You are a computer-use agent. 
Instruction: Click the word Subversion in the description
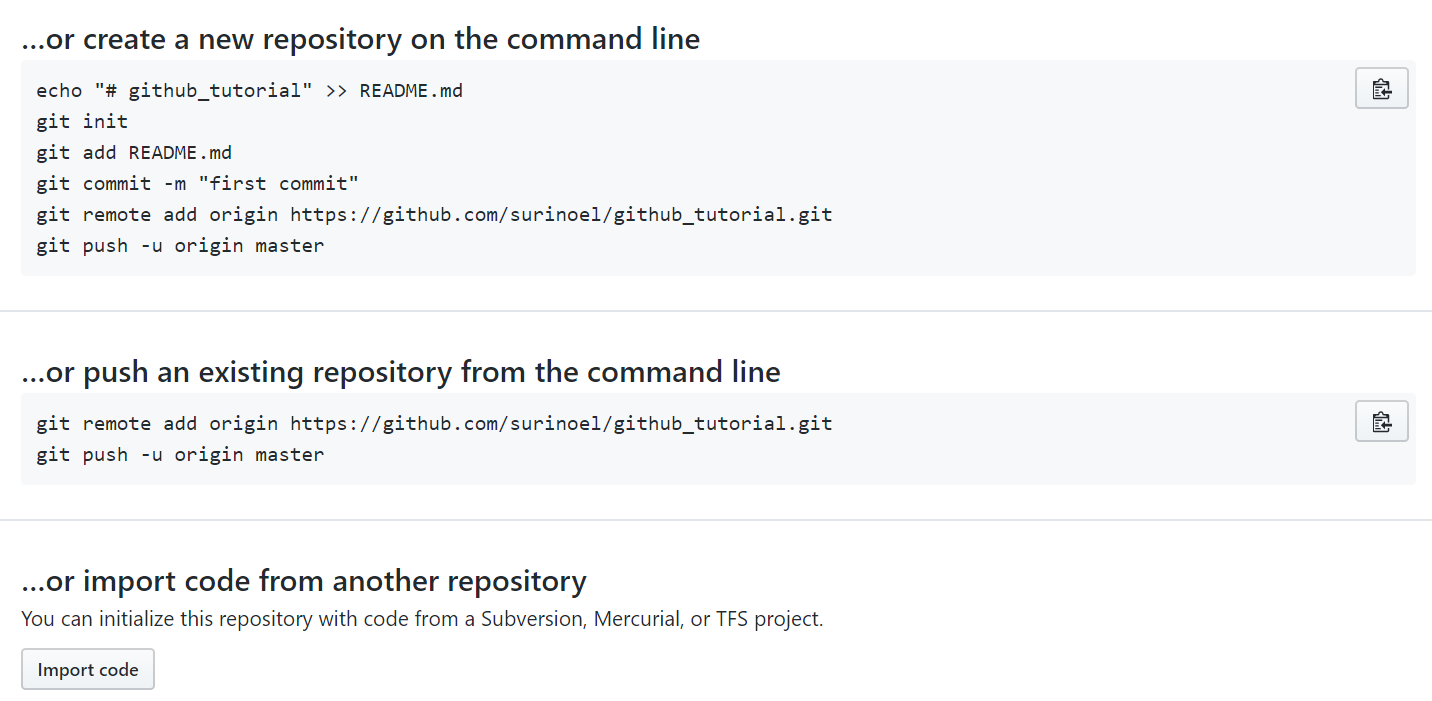531,619
